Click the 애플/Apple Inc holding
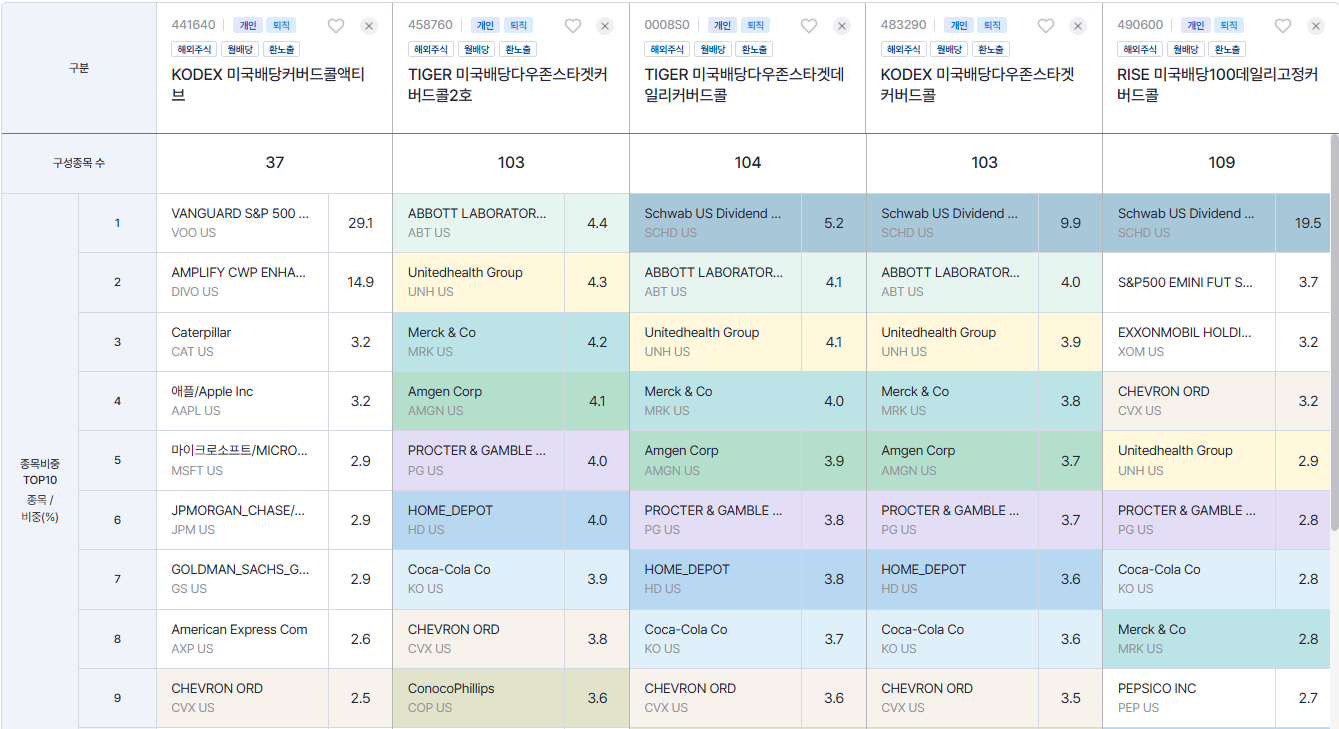The image size is (1339, 729). 243,401
